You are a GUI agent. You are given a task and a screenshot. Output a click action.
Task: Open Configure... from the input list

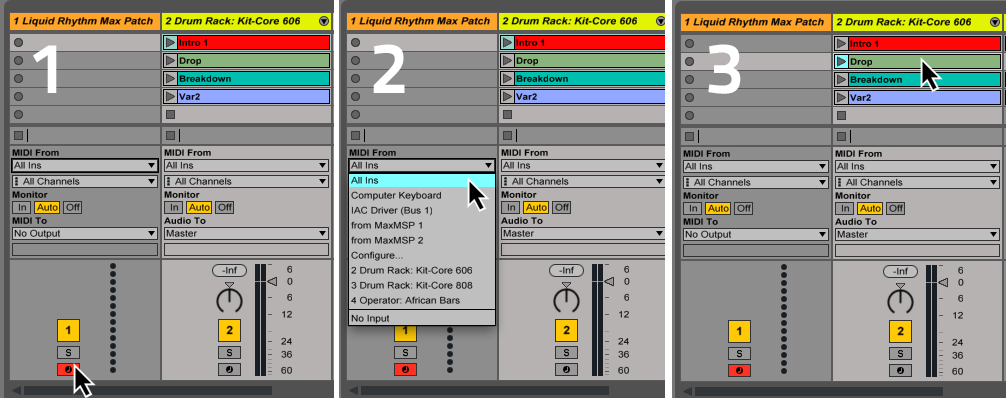point(422,255)
